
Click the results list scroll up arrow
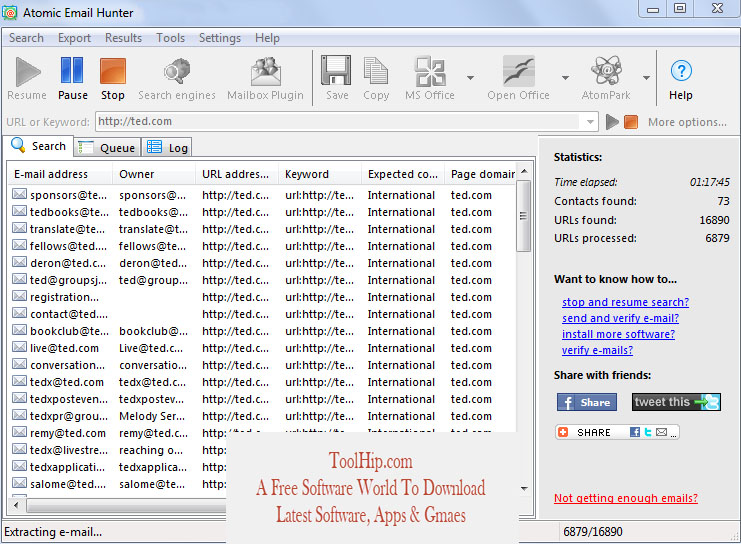(524, 171)
